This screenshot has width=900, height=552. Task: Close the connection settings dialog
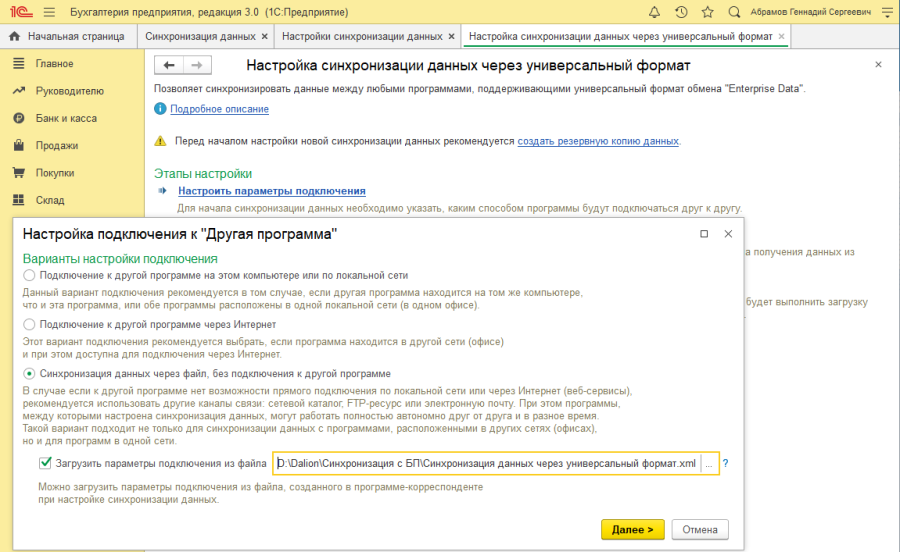point(728,234)
